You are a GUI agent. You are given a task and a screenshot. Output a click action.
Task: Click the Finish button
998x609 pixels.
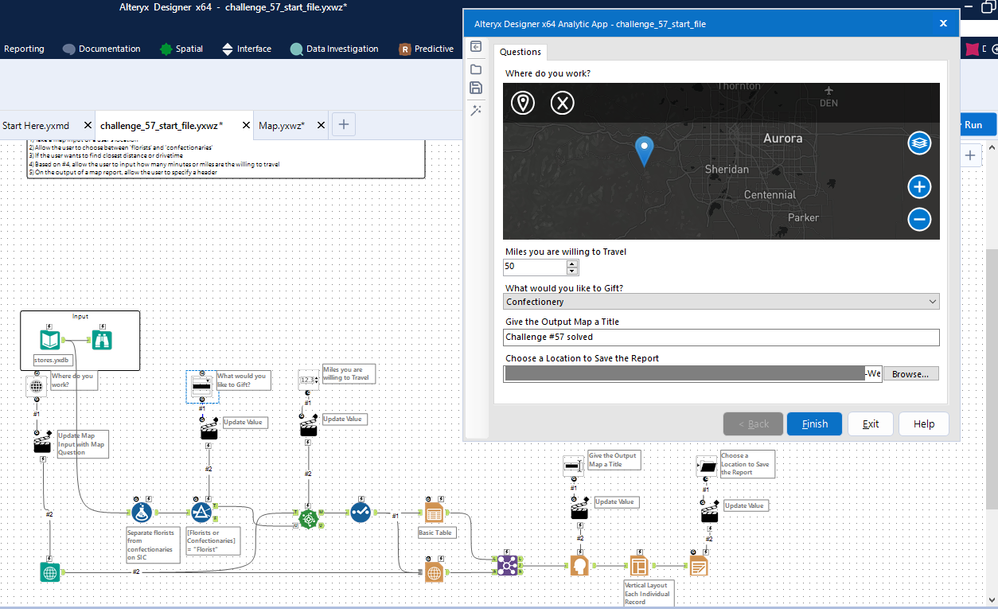[814, 424]
